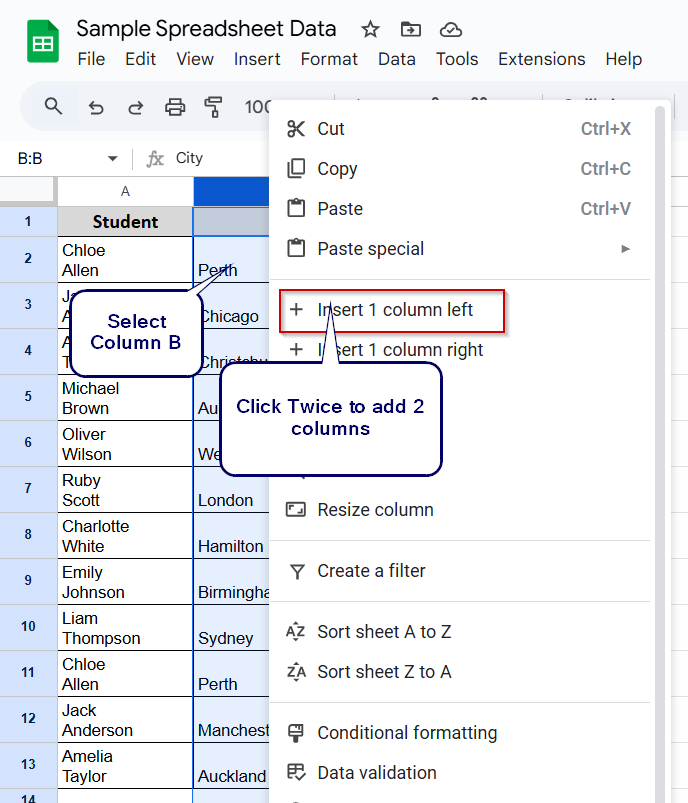Click the A to Z sort icon
The height and width of the screenshot is (803, 688).
click(x=296, y=631)
